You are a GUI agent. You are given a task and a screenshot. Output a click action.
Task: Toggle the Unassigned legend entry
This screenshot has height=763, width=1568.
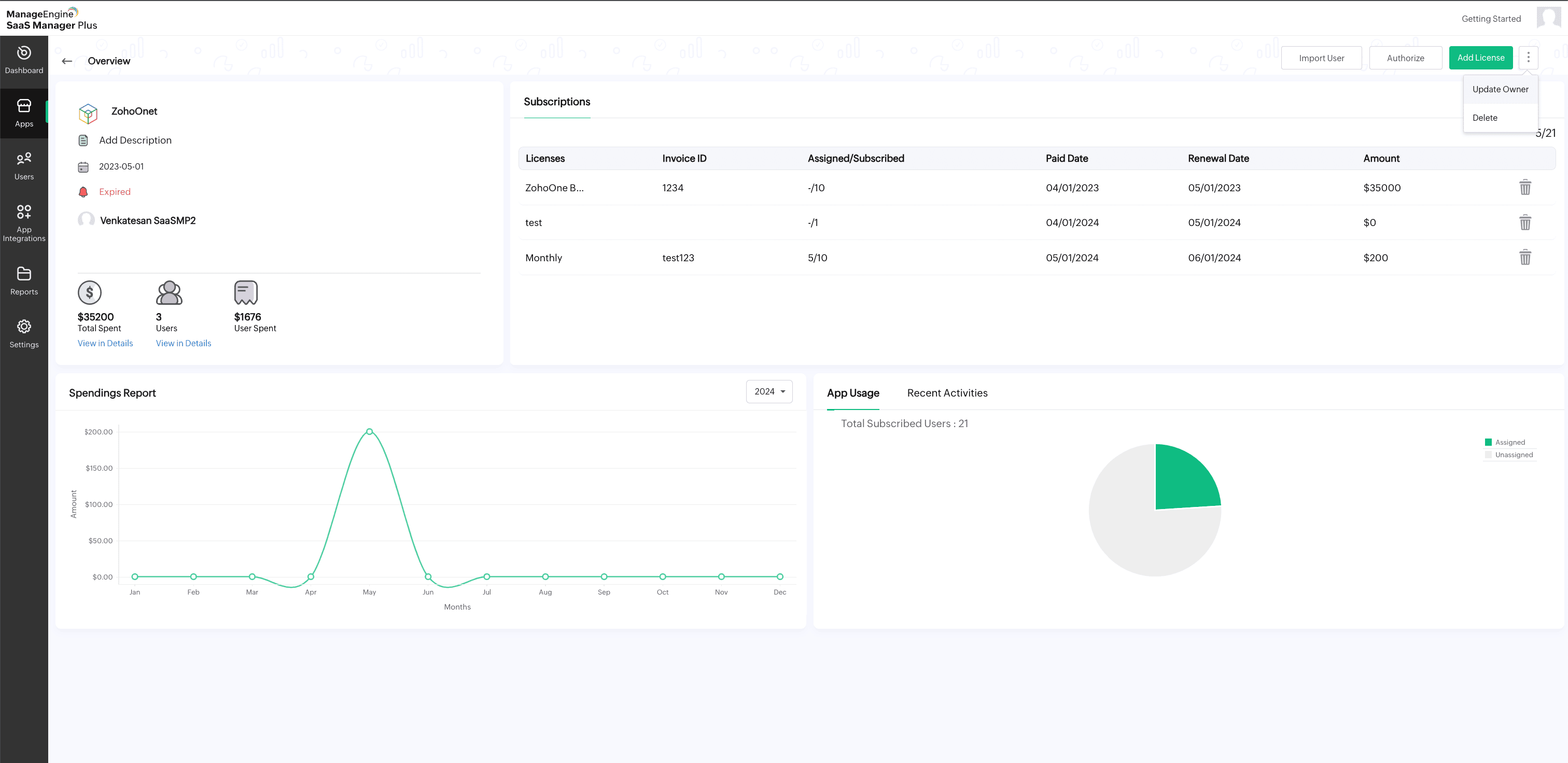1513,455
